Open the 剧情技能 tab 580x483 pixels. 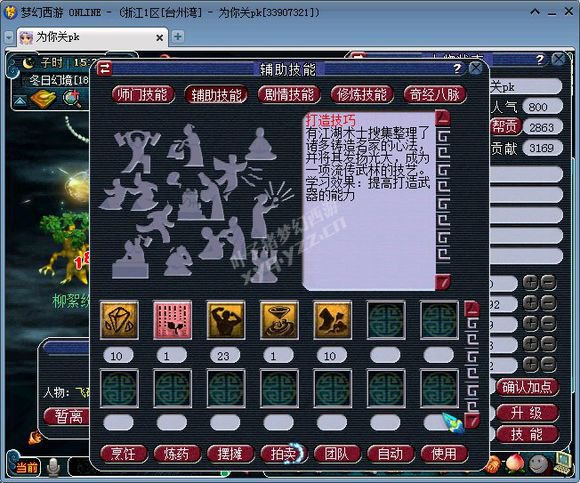[289, 95]
